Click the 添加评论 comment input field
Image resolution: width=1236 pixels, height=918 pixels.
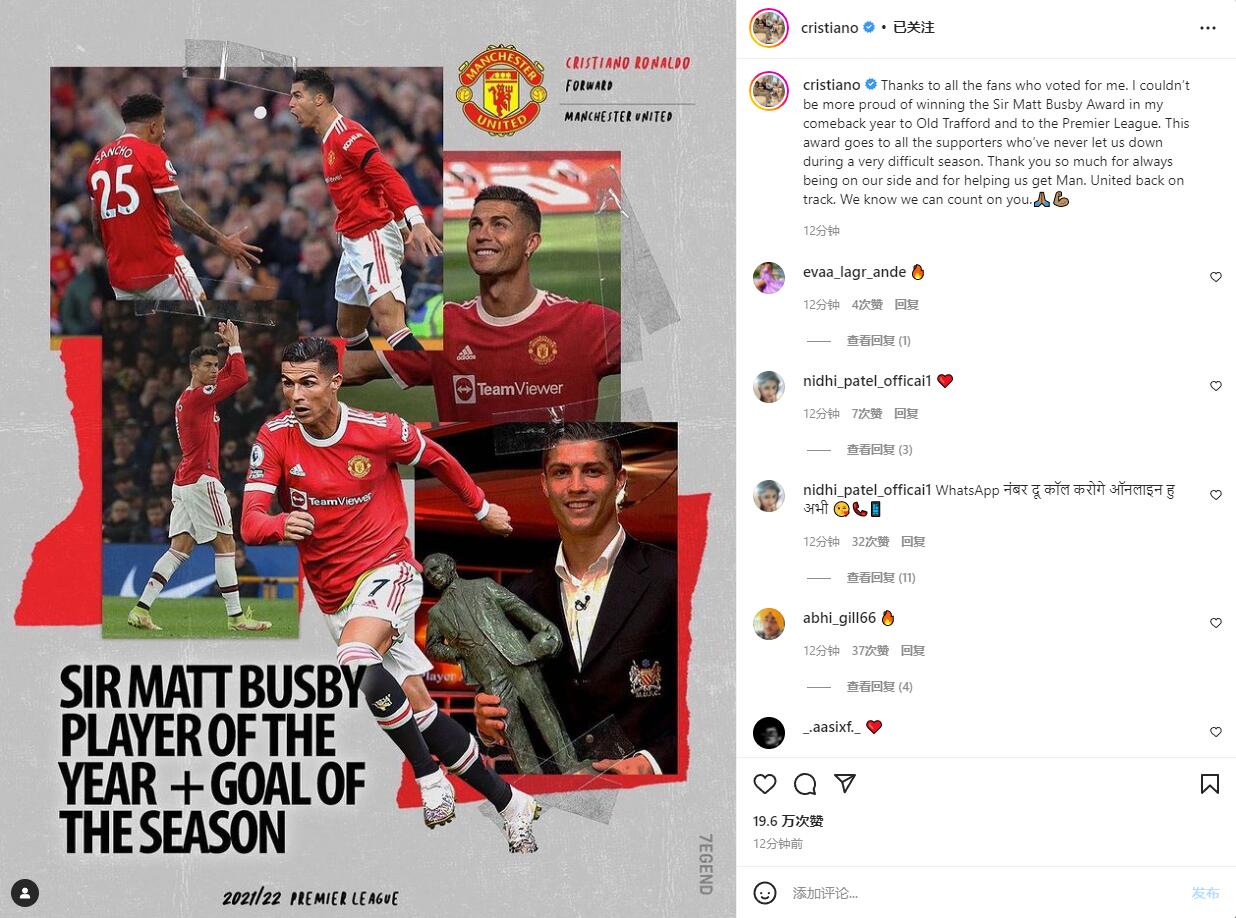point(980,893)
